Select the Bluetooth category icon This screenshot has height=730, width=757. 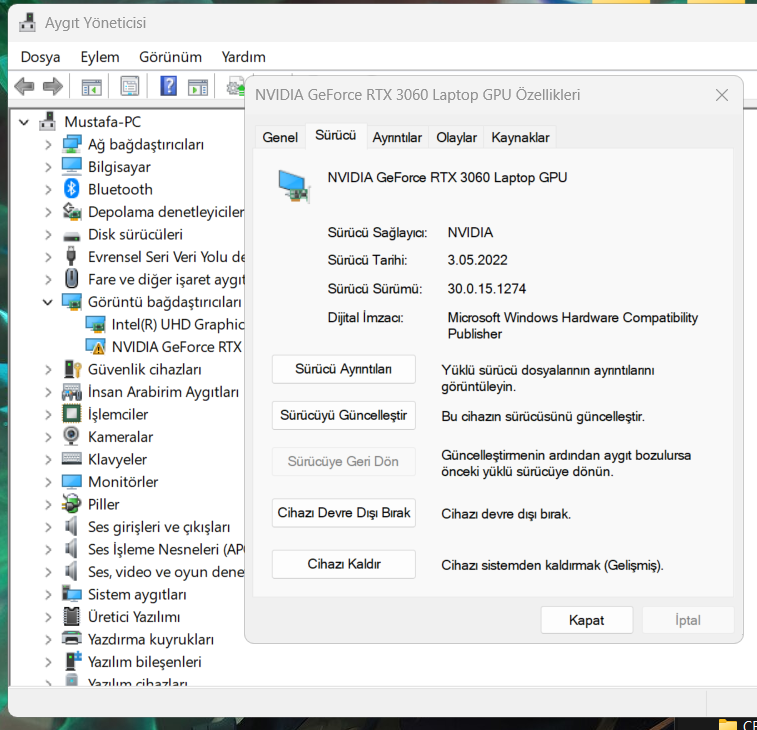pos(71,189)
